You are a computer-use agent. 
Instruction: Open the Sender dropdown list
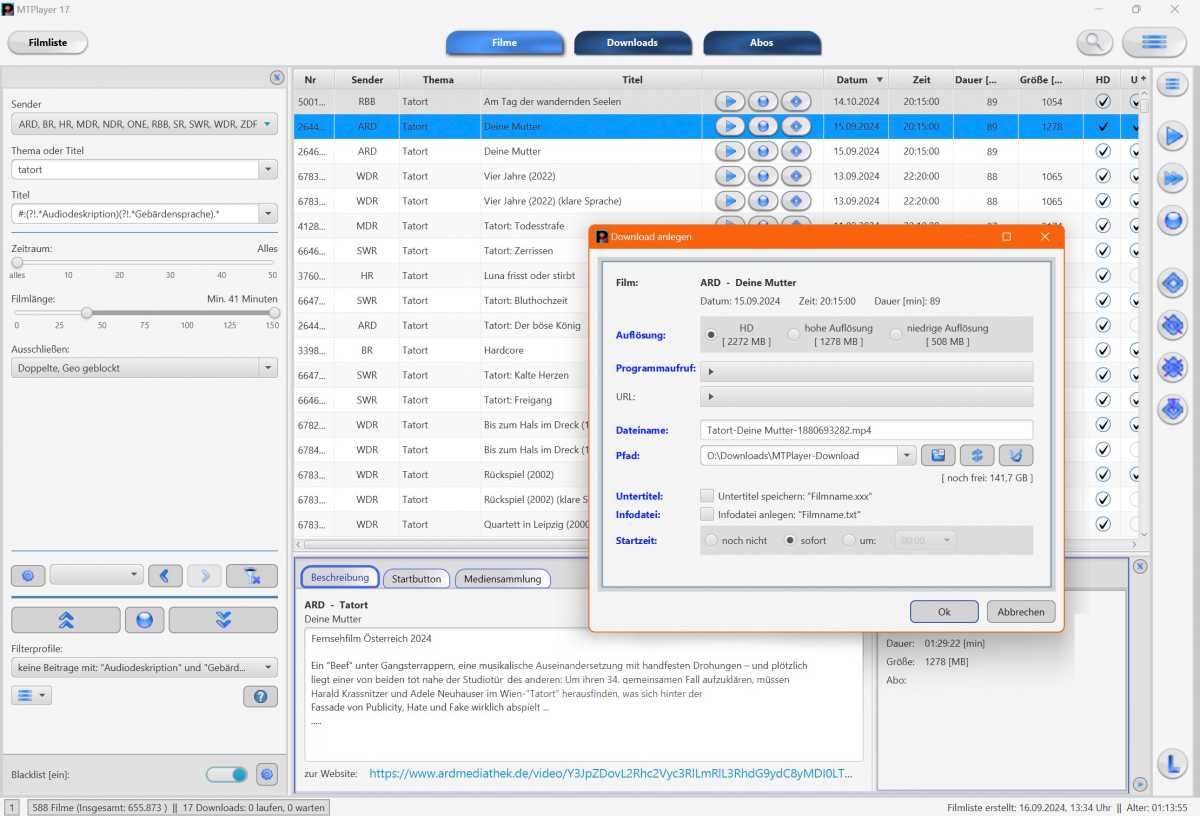(268, 124)
